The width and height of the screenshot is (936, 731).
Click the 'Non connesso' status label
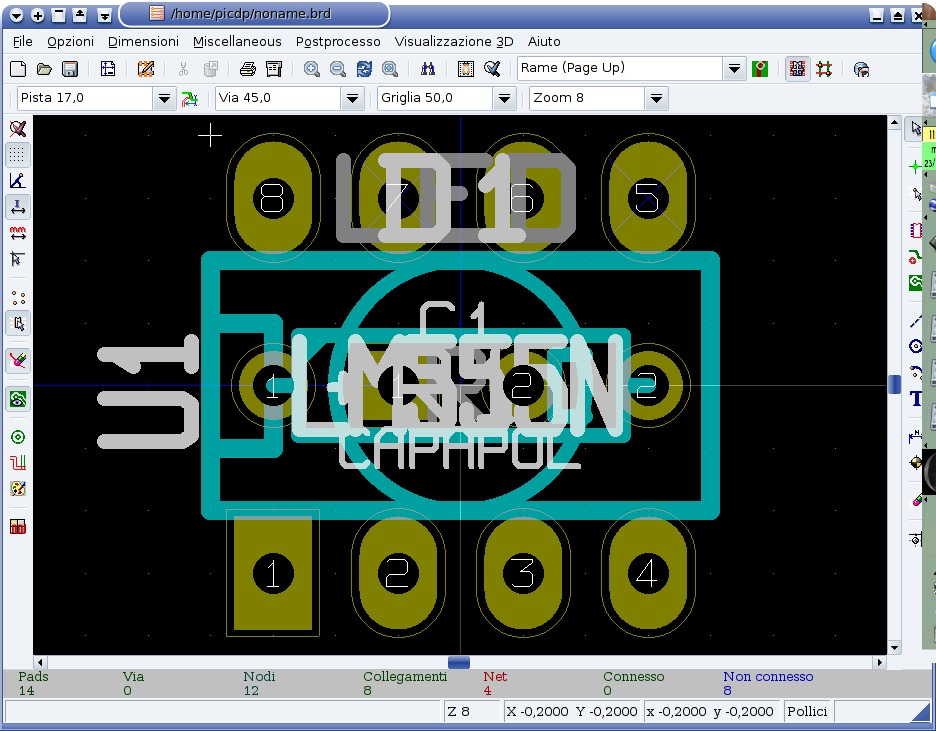pyautogui.click(x=768, y=677)
